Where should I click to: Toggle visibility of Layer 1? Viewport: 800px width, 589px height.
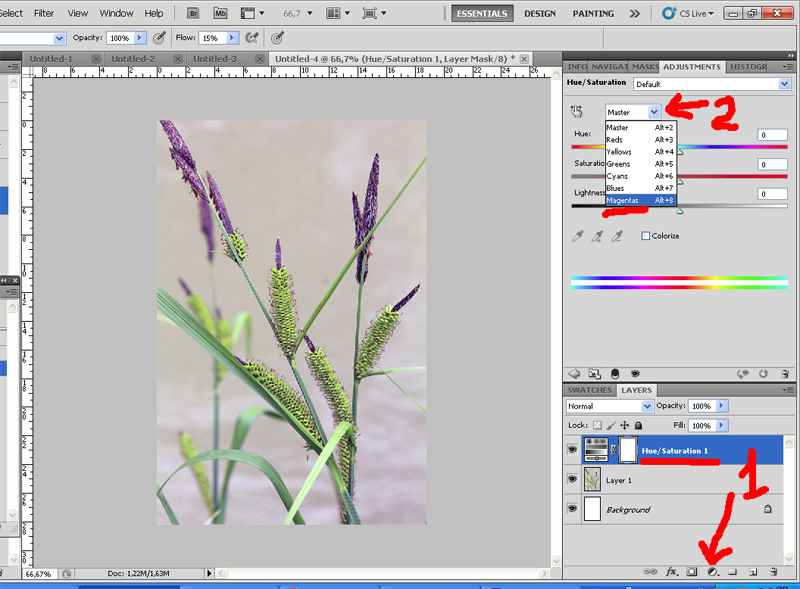573,480
